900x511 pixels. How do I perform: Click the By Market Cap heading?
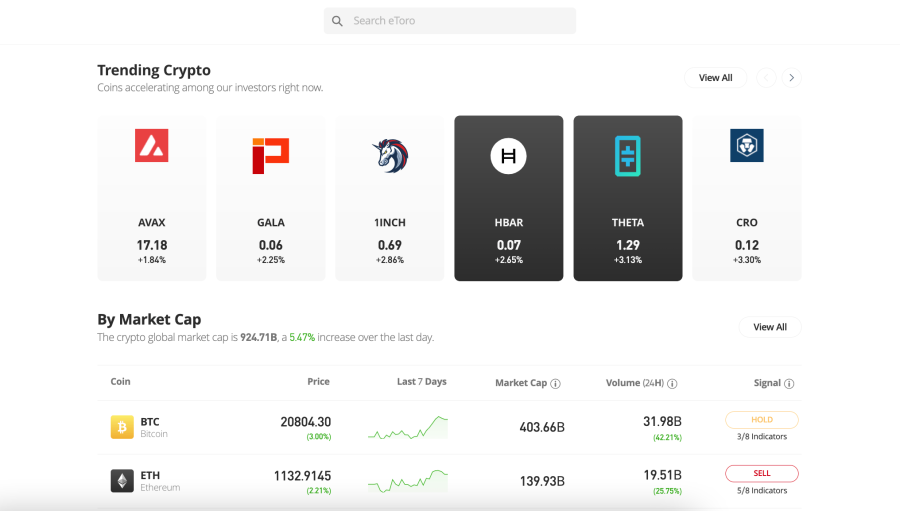[x=149, y=319]
